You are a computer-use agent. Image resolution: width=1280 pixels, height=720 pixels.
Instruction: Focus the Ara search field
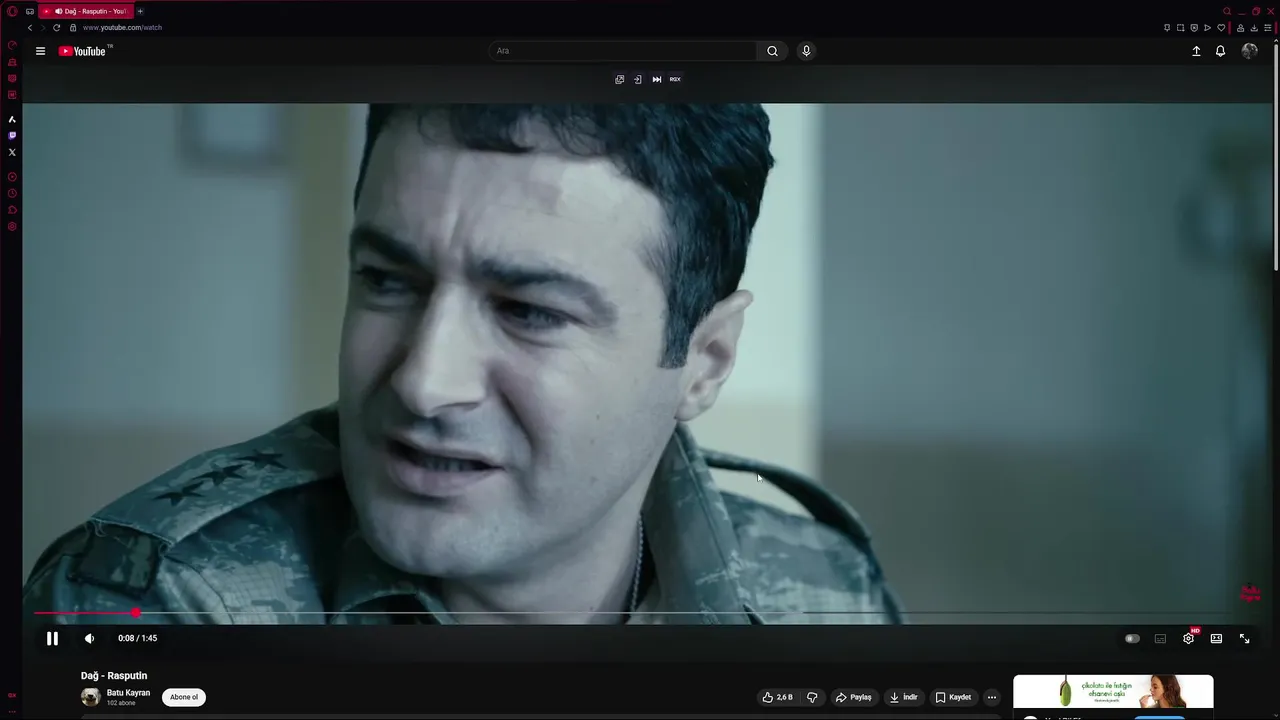point(622,51)
